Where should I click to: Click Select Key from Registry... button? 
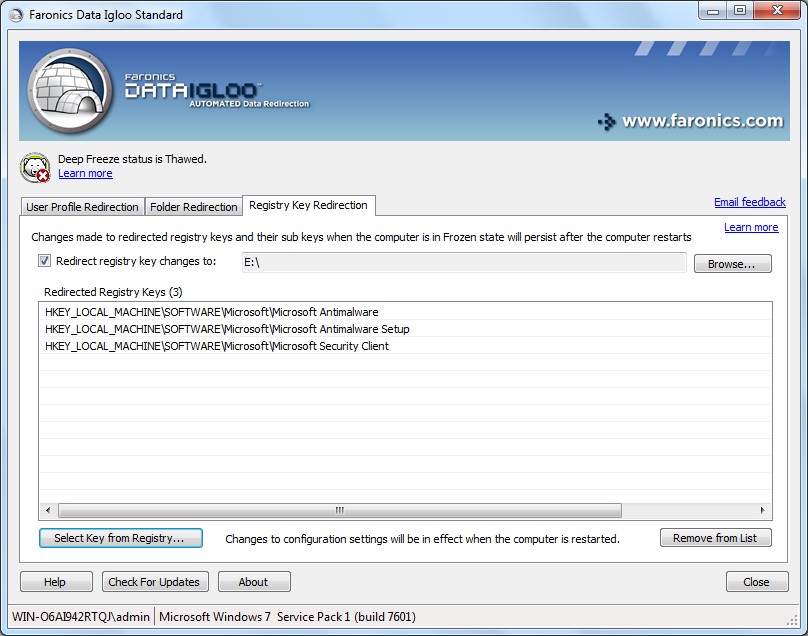click(x=121, y=538)
